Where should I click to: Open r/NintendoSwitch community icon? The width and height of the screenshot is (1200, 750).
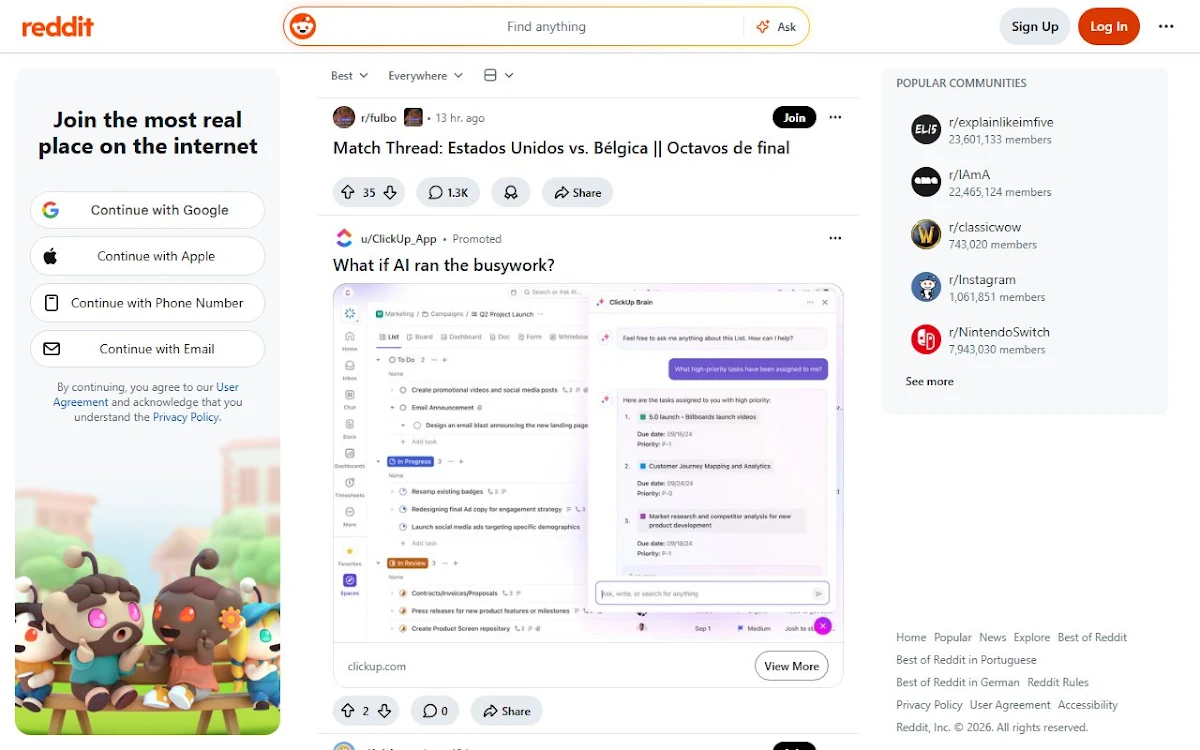926,340
